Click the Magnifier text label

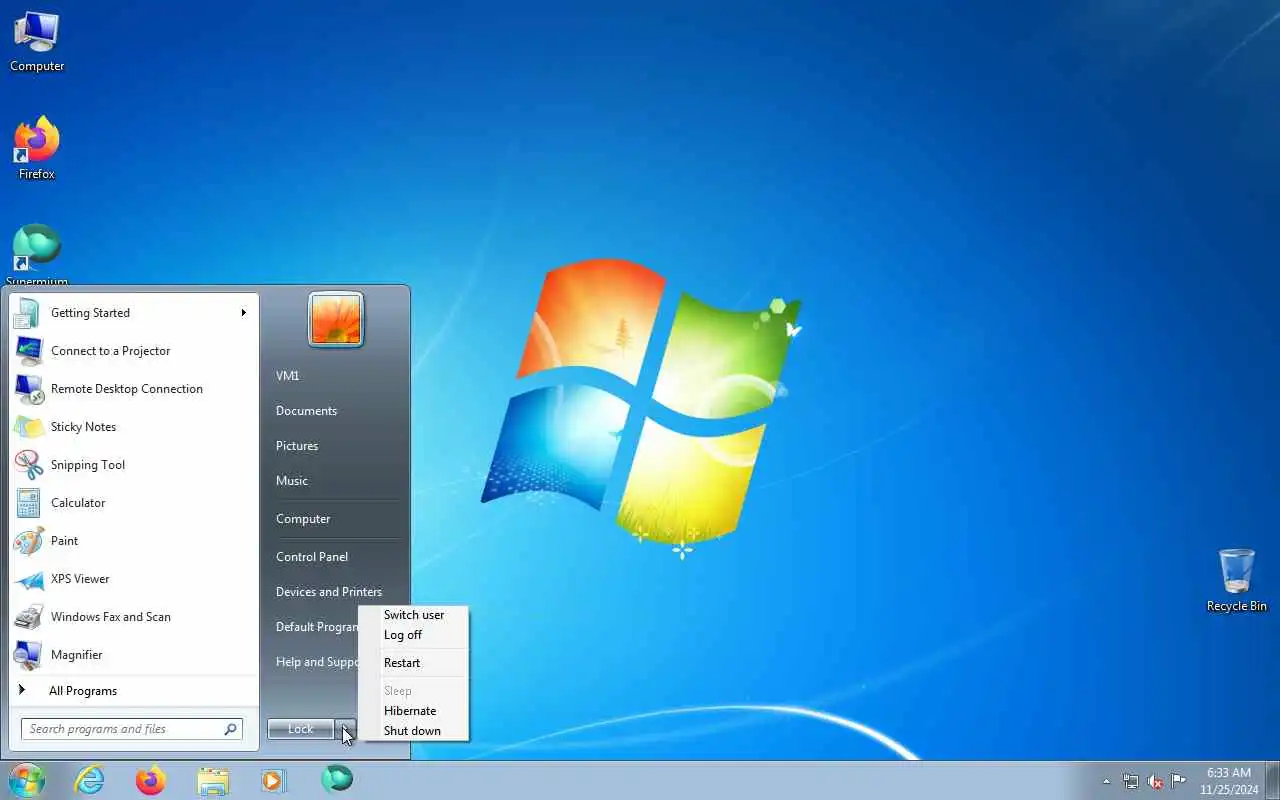point(77,655)
